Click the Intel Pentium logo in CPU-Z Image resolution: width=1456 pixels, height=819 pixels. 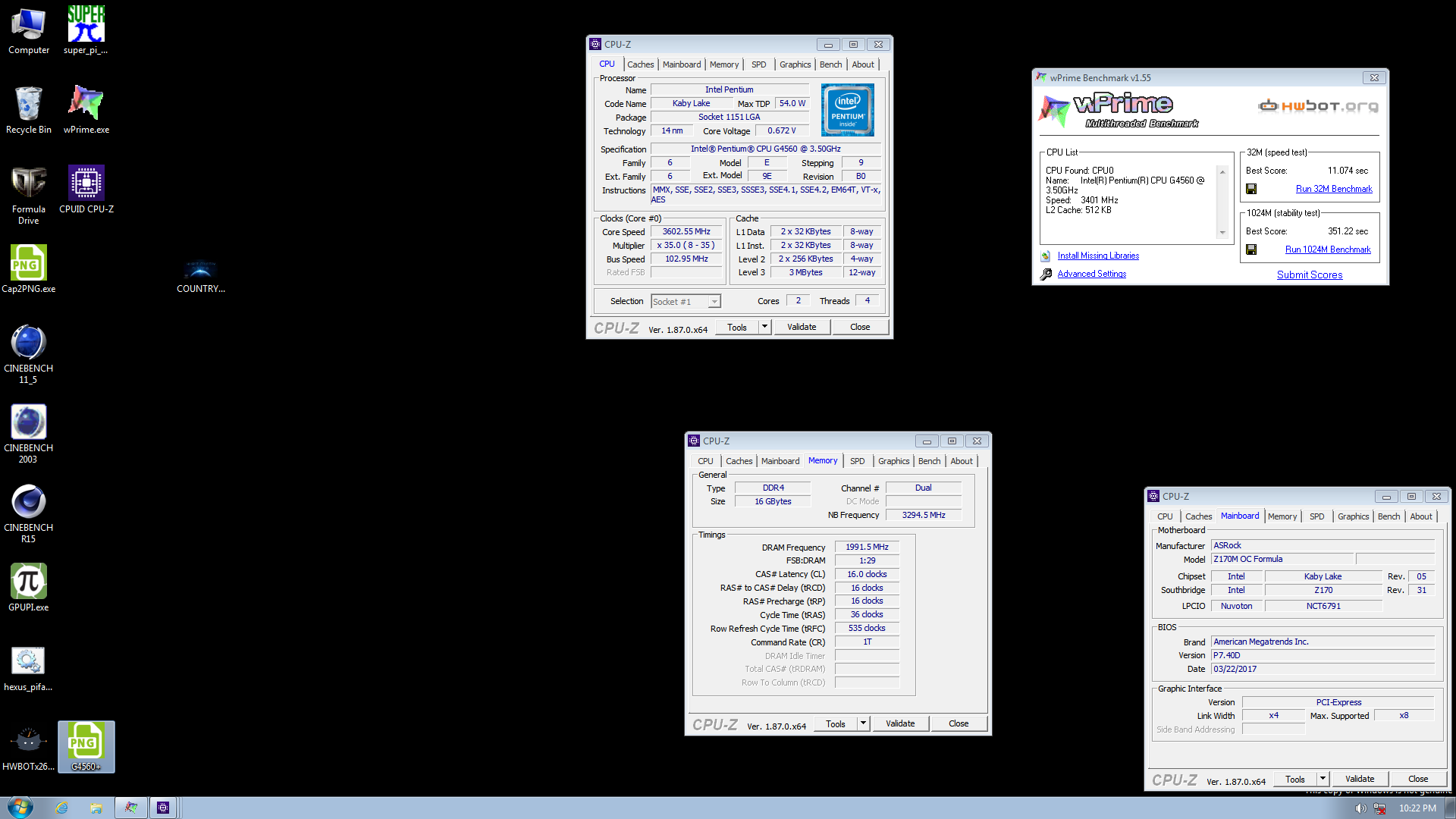pos(848,110)
